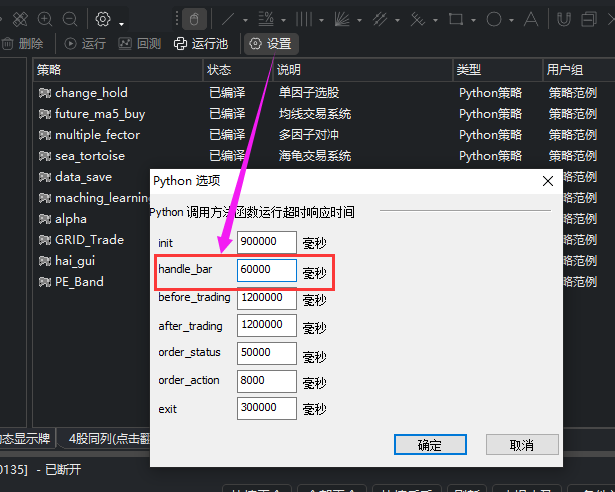This screenshot has height=492, width=615.
Task: Select the vertical period lines tool
Action: [304, 19]
